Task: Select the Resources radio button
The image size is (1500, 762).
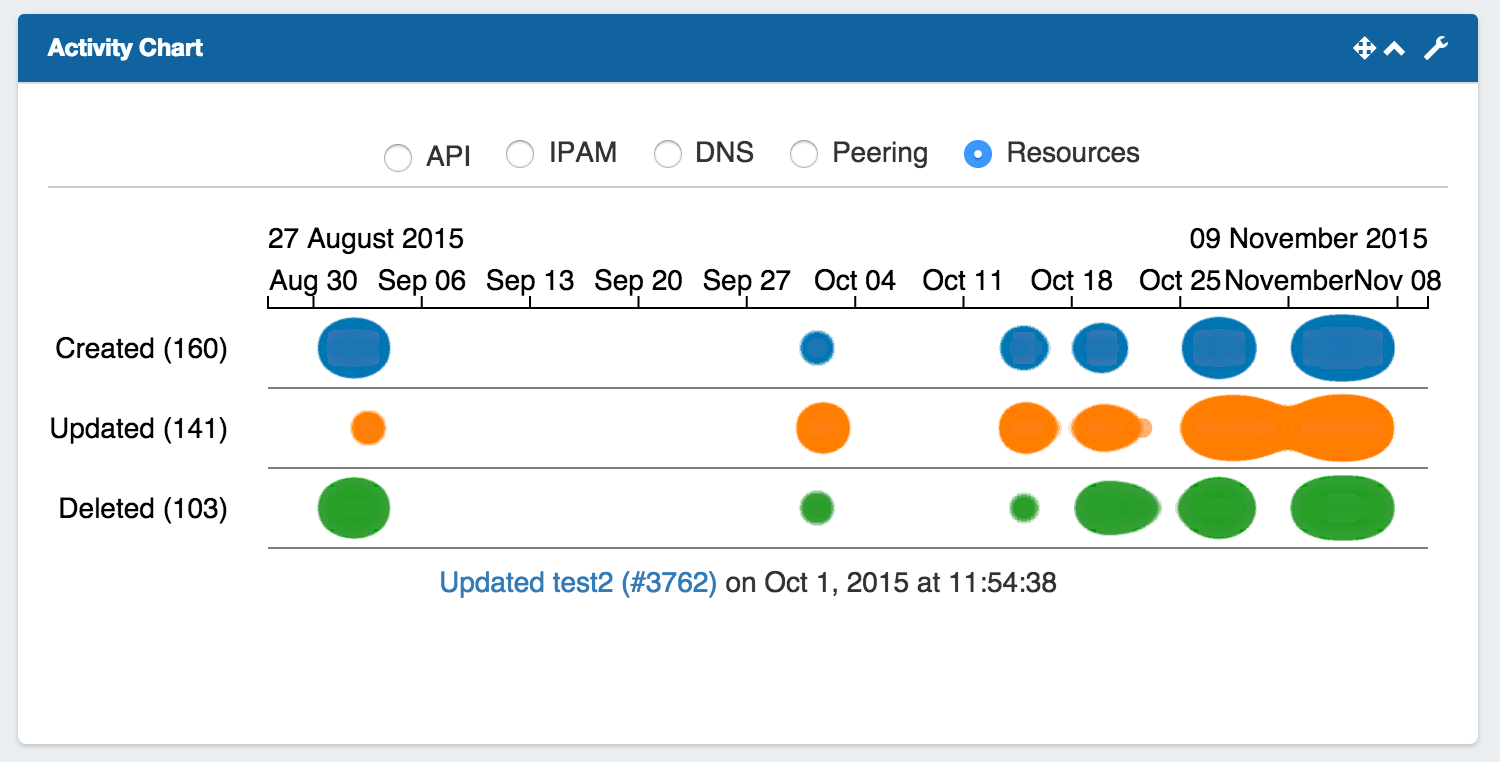Action: pos(977,154)
